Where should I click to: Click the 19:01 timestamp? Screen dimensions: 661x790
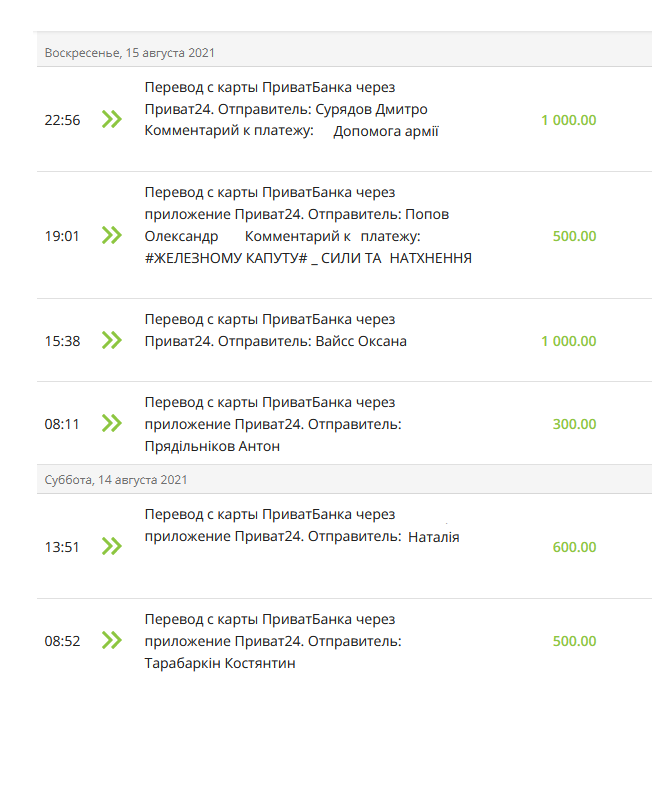pyautogui.click(x=62, y=236)
